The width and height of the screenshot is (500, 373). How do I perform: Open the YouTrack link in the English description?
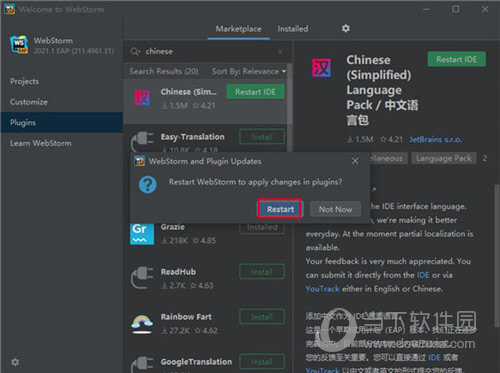point(322,289)
